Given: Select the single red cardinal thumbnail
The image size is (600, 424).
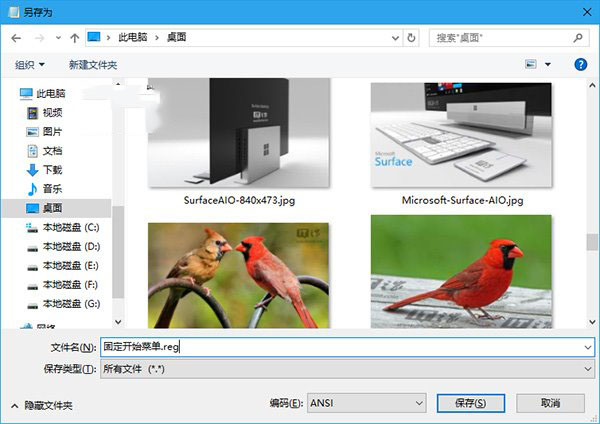Looking at the screenshot, I should tap(461, 271).
